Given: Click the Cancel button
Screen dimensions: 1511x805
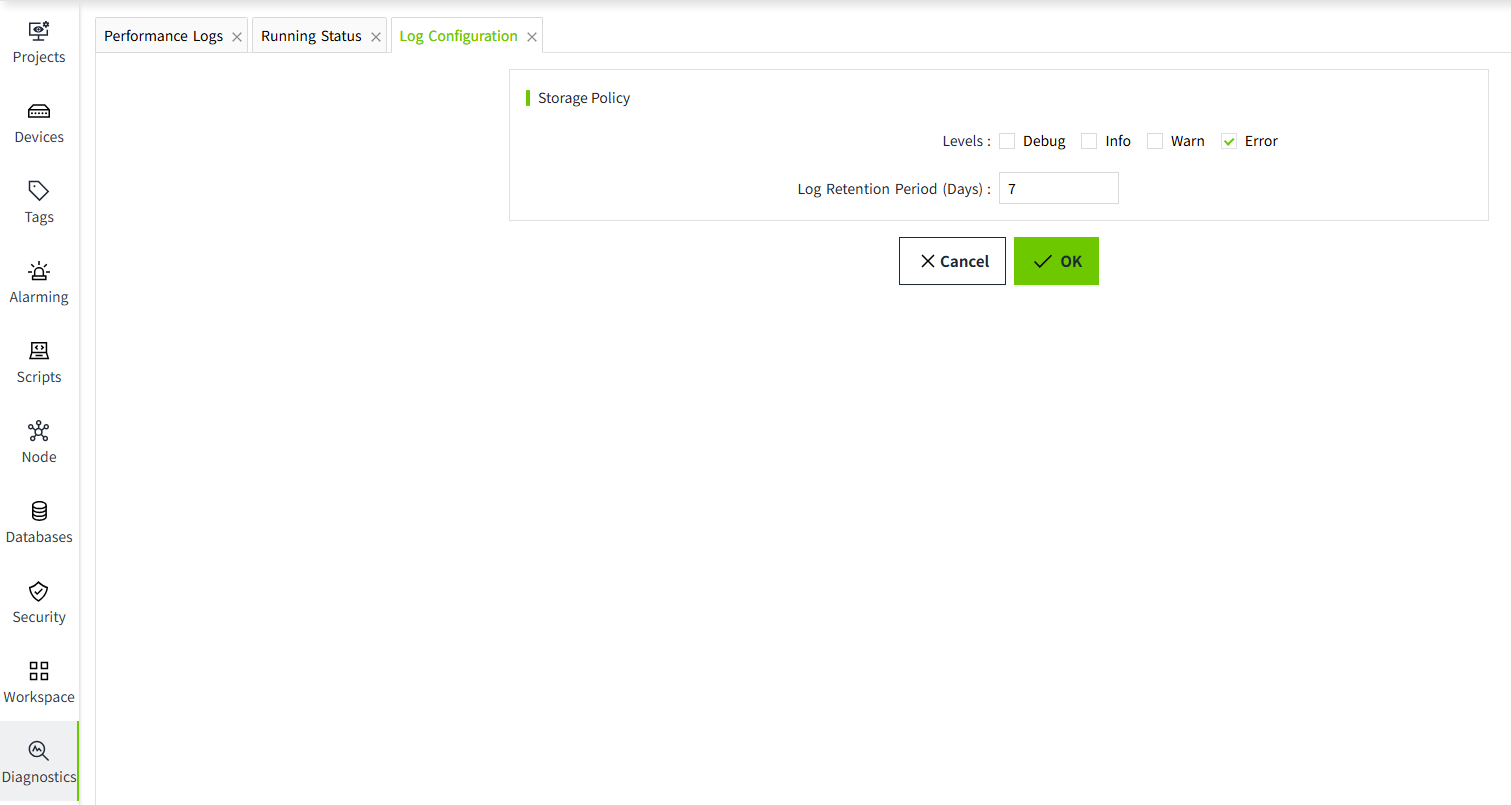Looking at the screenshot, I should (952, 261).
